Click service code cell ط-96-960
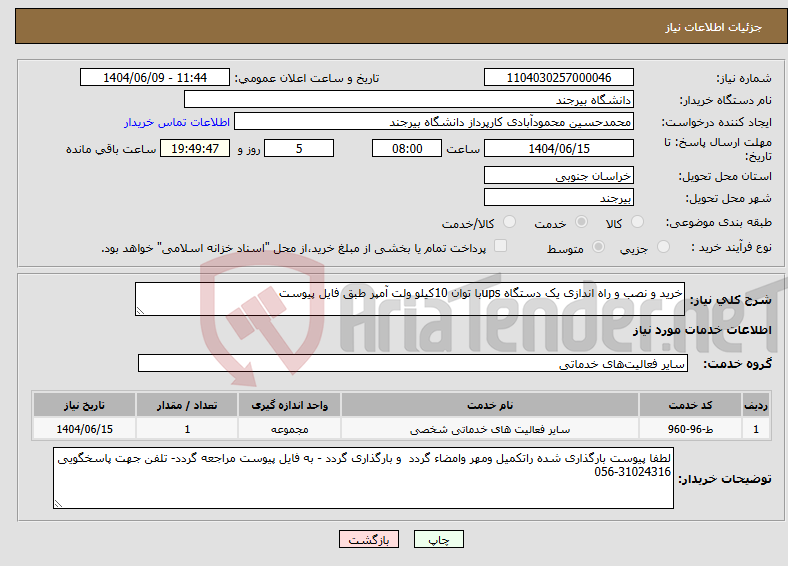788x566 pixels. point(691,429)
